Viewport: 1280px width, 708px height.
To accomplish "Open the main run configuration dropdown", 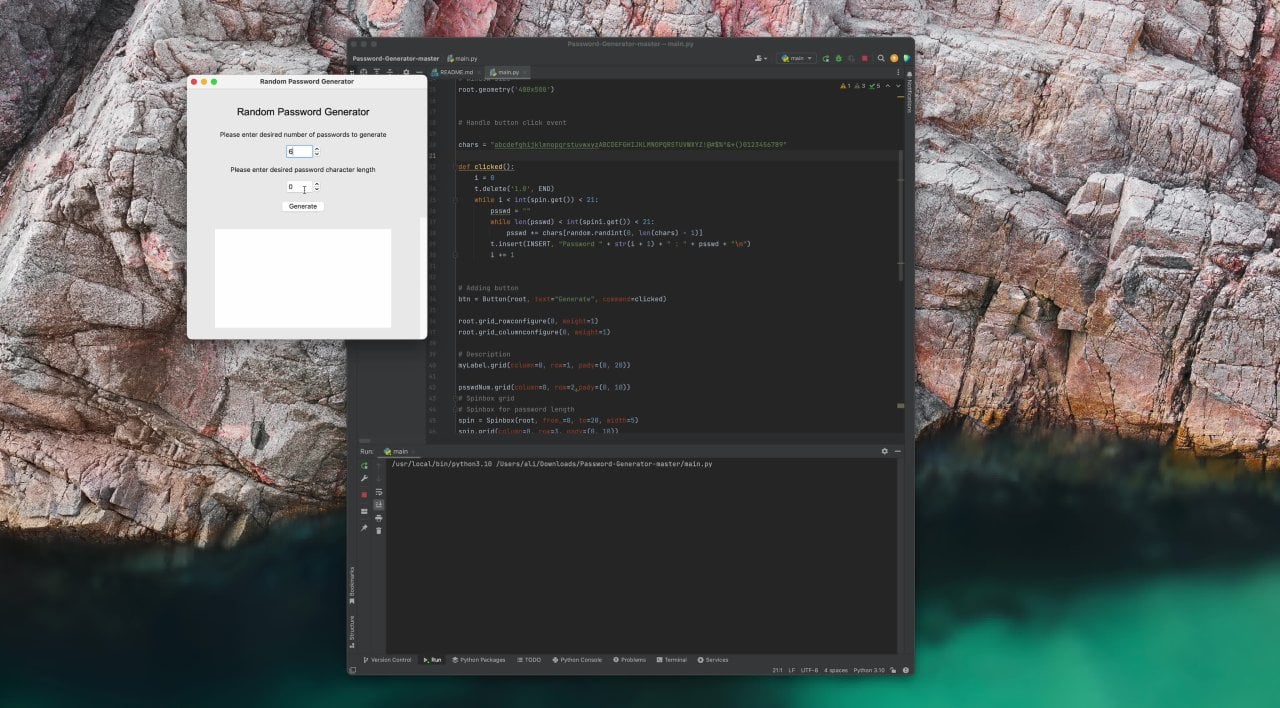I will [797, 58].
